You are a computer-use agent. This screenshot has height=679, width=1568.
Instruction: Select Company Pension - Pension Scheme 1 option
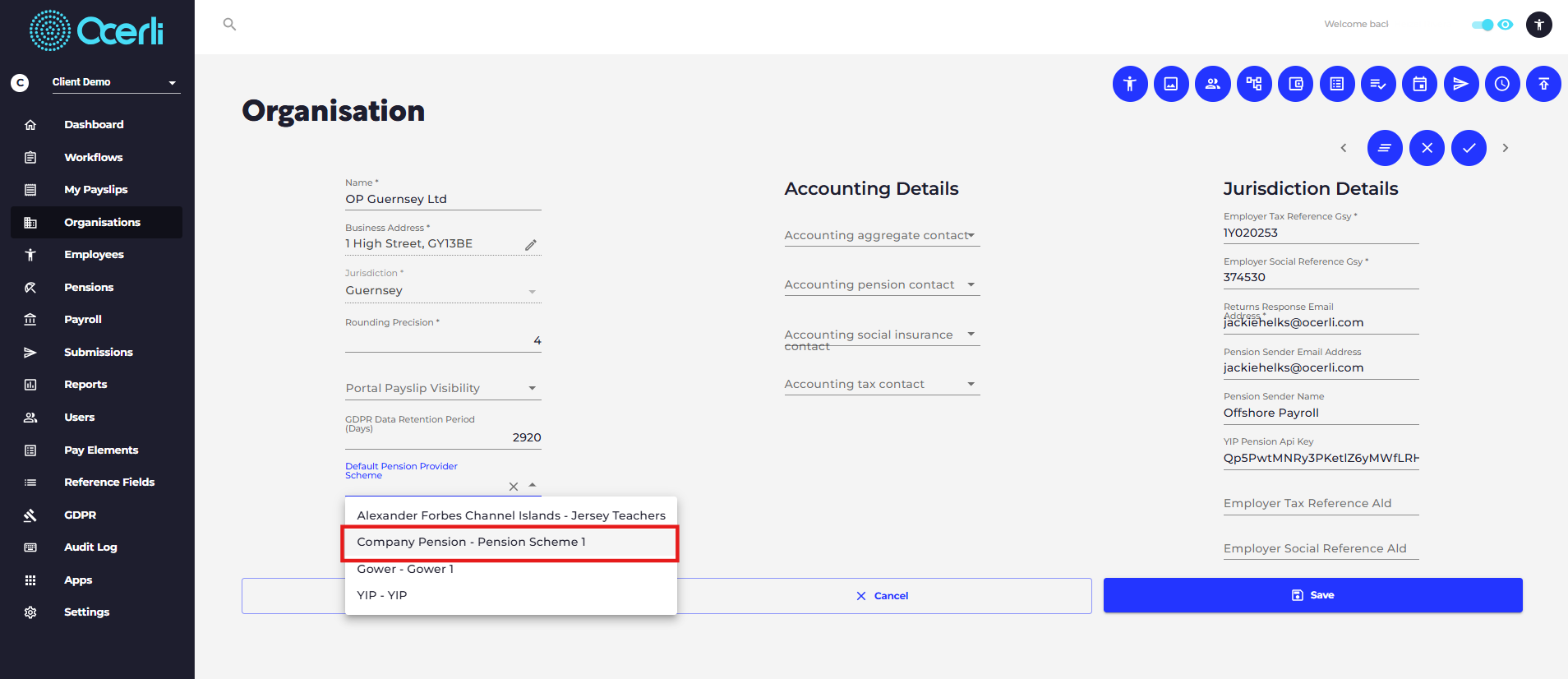510,543
